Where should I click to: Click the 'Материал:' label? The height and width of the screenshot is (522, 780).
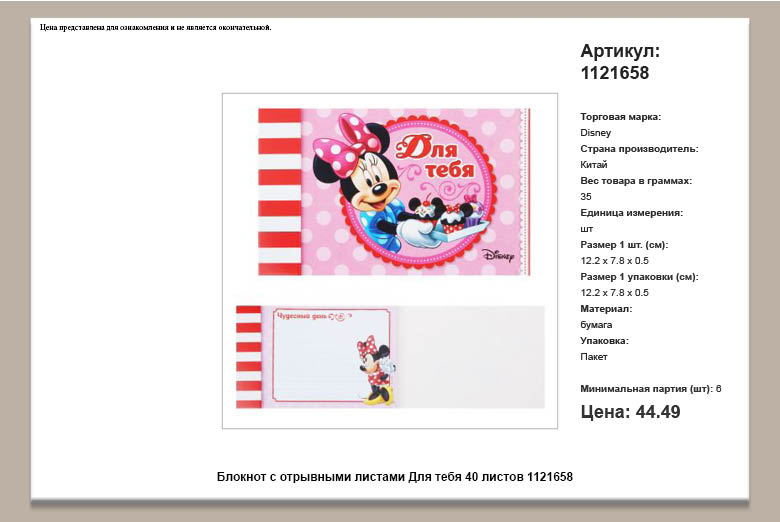click(606, 309)
